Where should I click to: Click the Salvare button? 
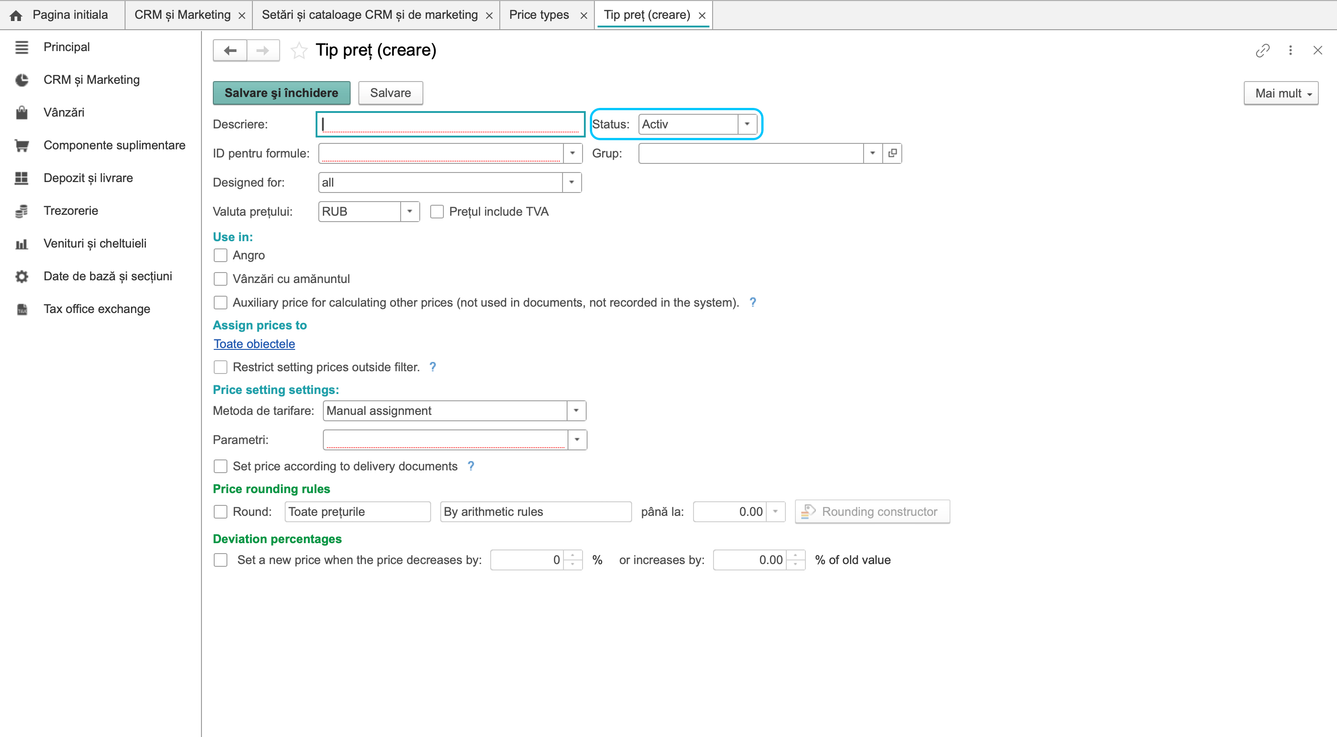pyautogui.click(x=390, y=93)
